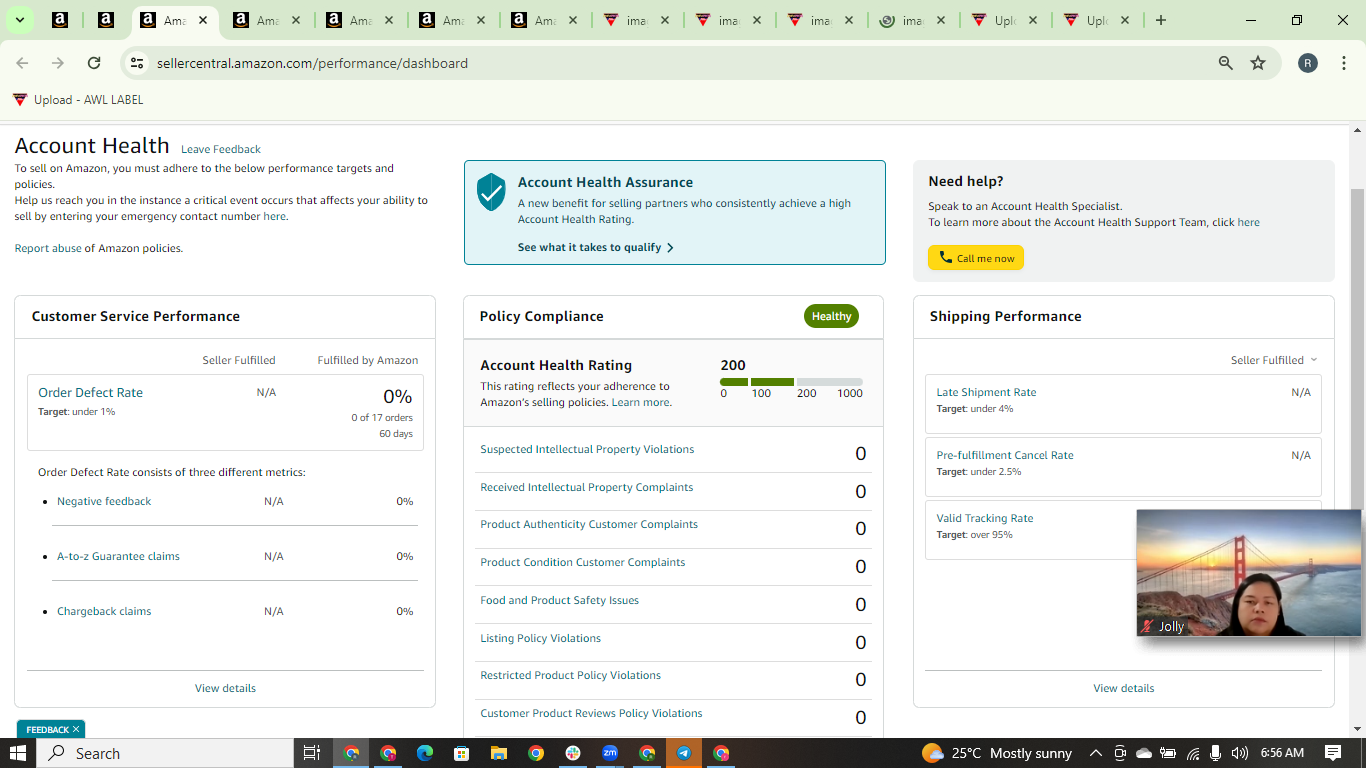Image resolution: width=1366 pixels, height=768 pixels.
Task: Click the battery icon in system tray
Action: tap(1168, 753)
